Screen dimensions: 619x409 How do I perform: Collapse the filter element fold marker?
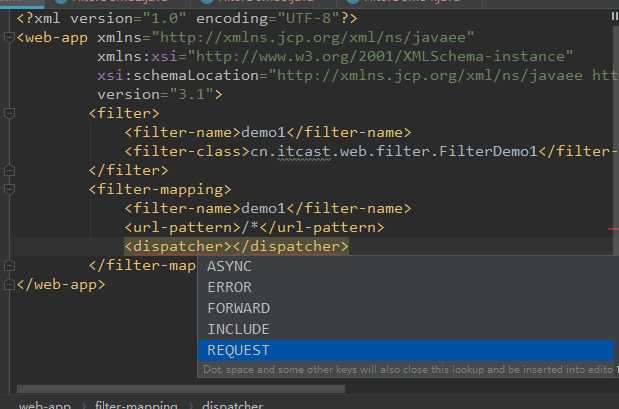coord(9,113)
